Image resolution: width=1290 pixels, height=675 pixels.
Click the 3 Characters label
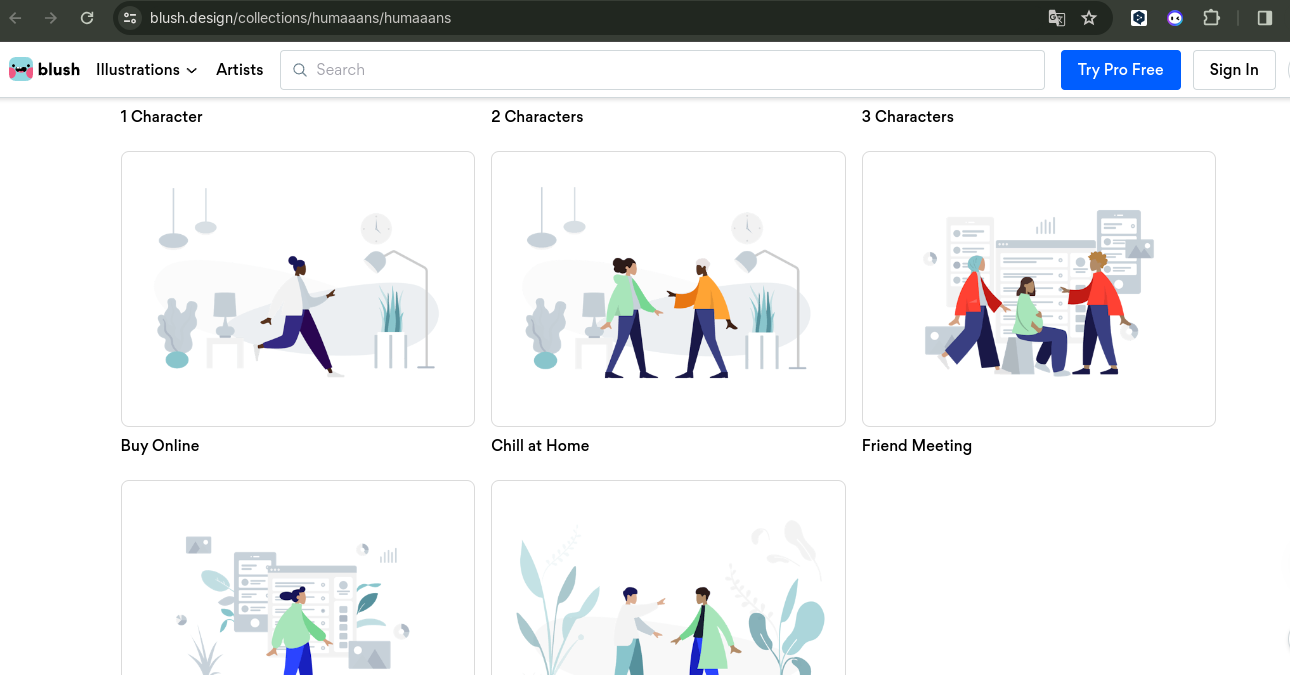pos(908,117)
